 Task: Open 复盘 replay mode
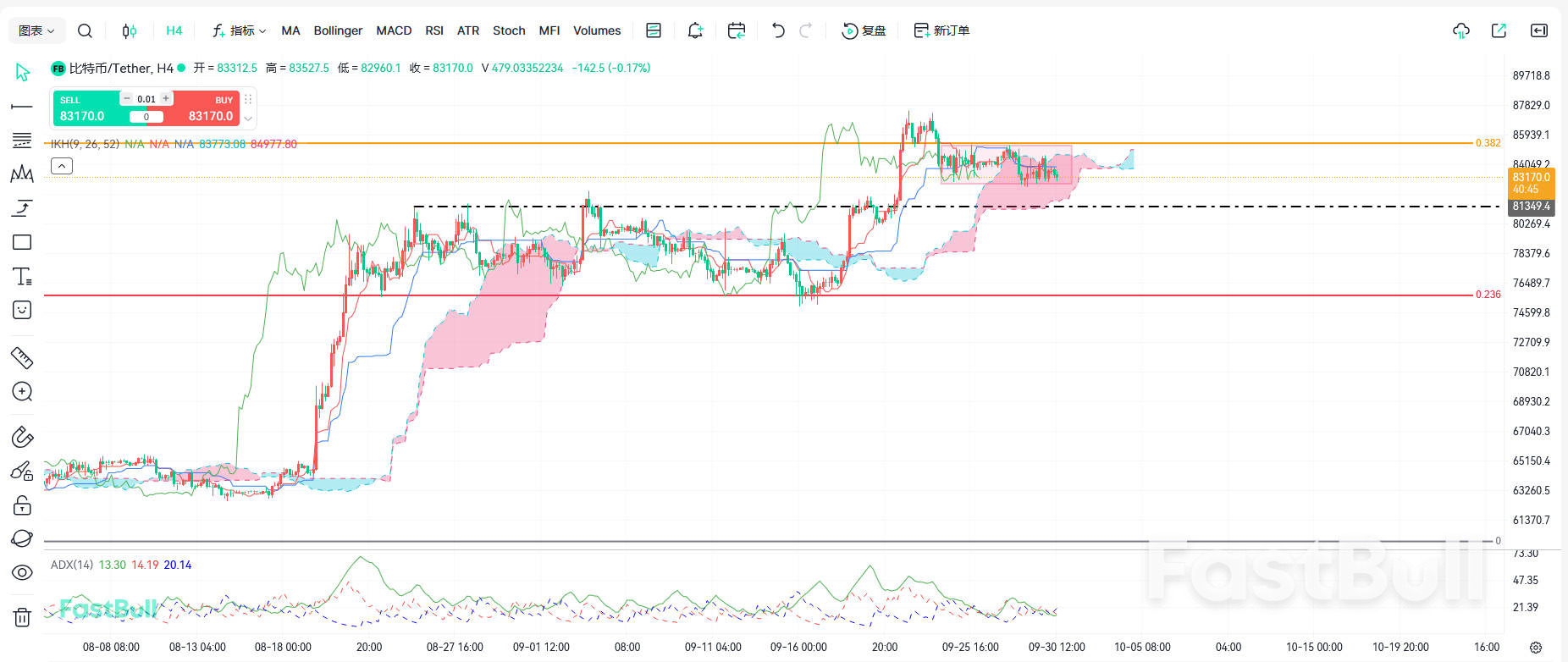pyautogui.click(x=864, y=30)
